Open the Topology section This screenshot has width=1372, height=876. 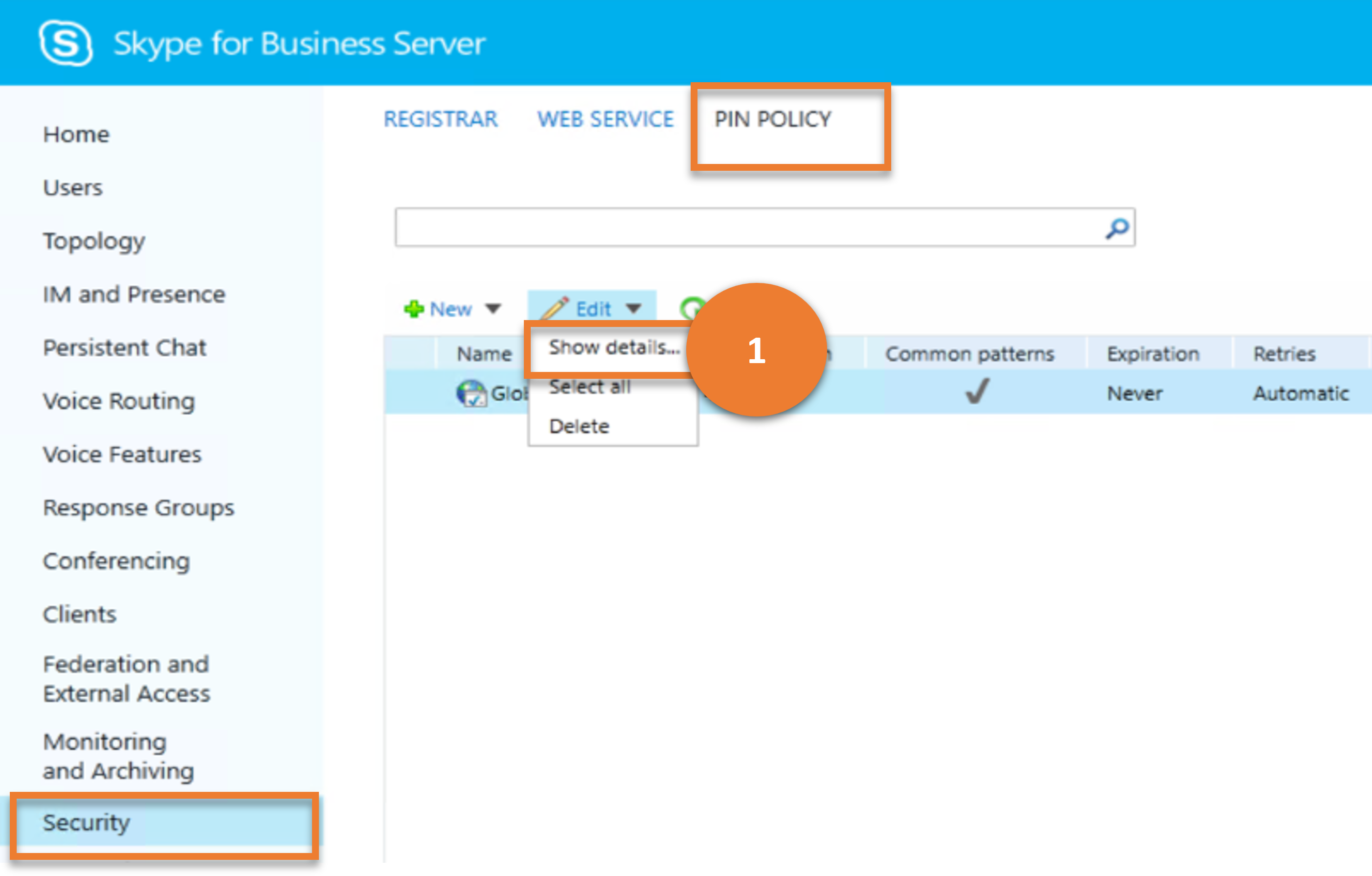94,241
